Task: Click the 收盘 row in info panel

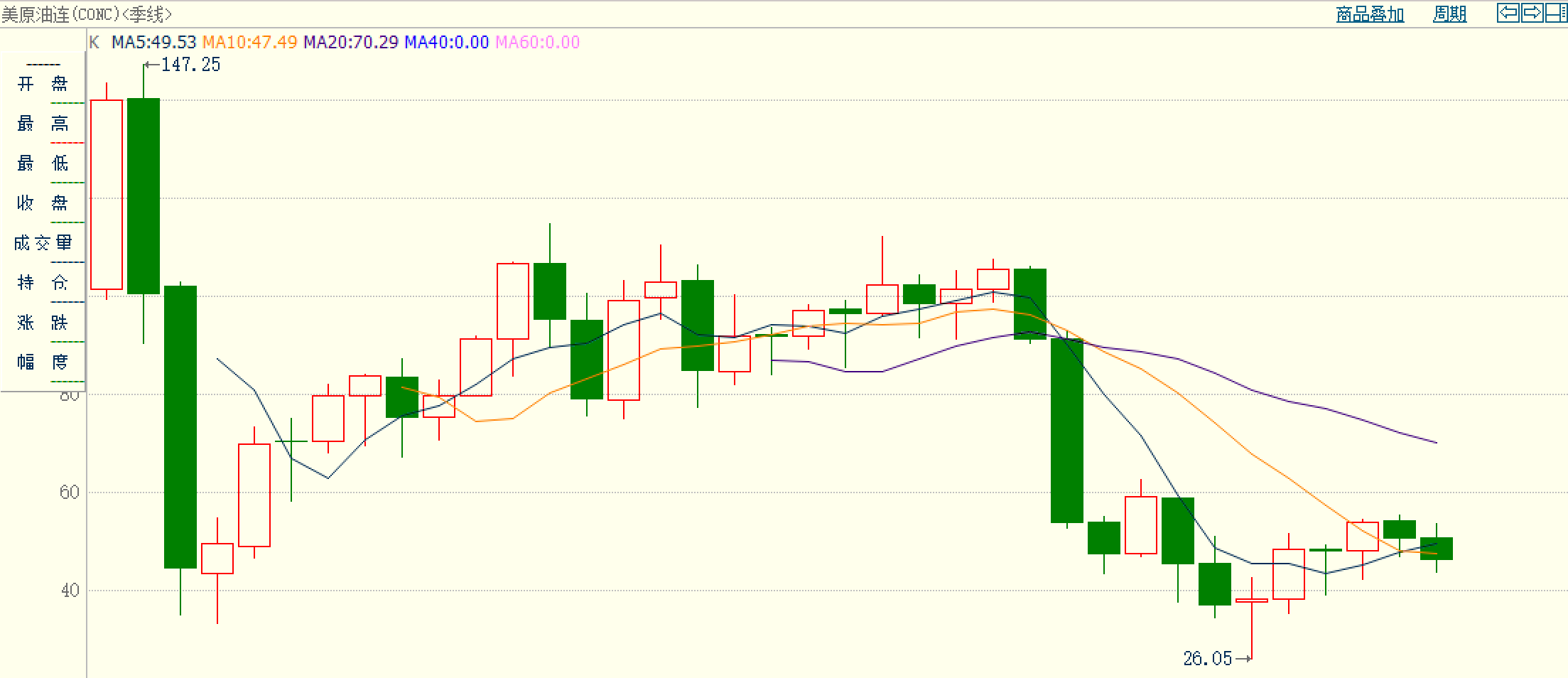Action: pos(43,204)
